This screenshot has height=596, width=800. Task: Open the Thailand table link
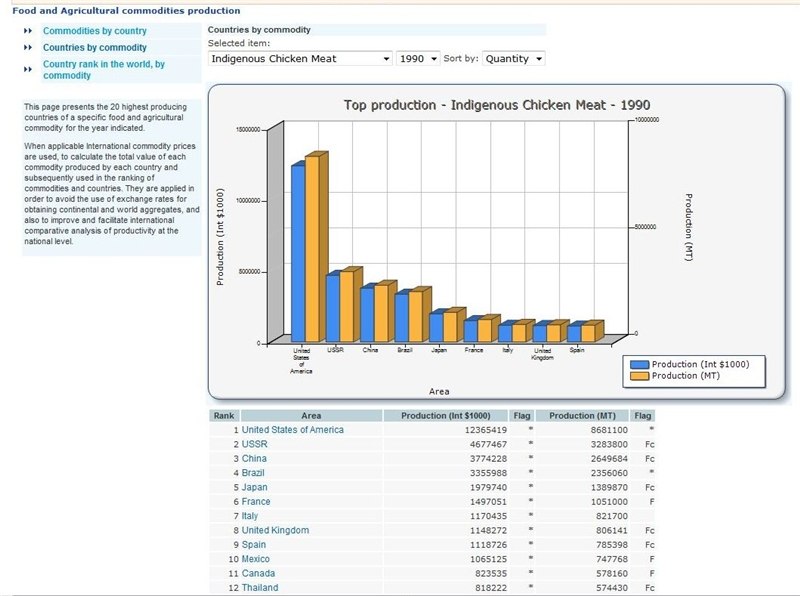260,587
